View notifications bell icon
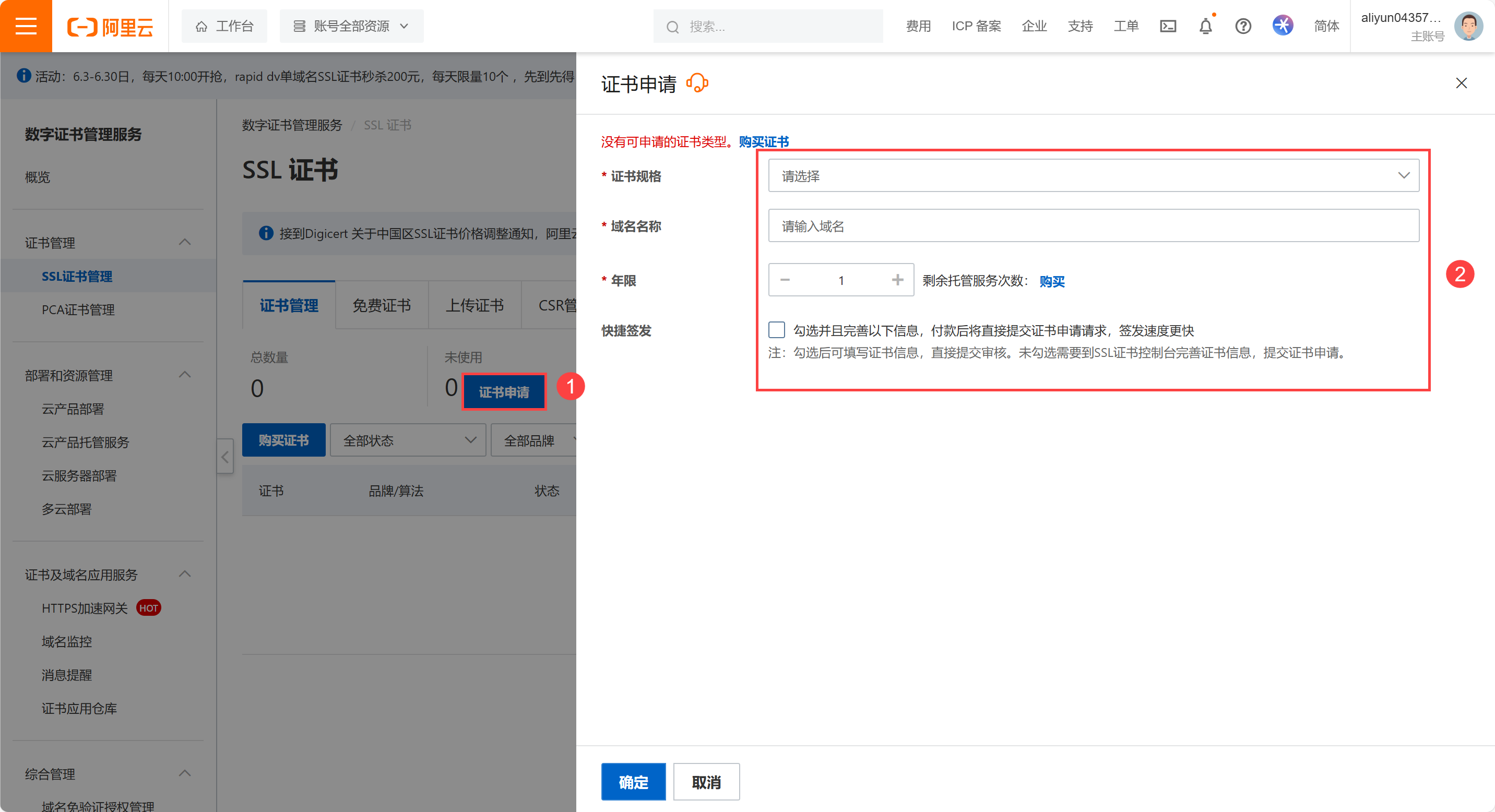Image resolution: width=1495 pixels, height=812 pixels. 1205,26
